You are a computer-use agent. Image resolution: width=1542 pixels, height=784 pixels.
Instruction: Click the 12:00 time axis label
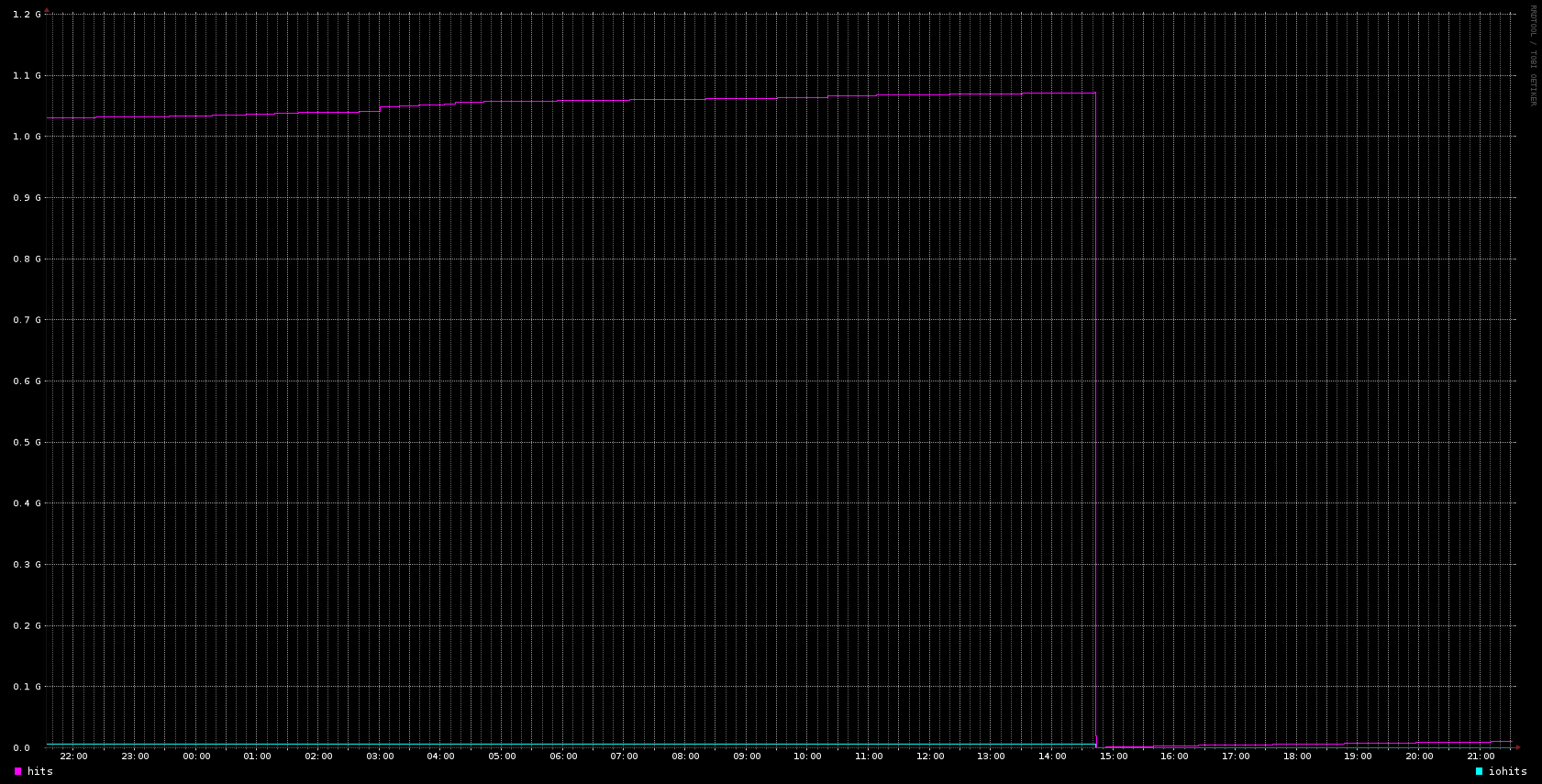[930, 756]
